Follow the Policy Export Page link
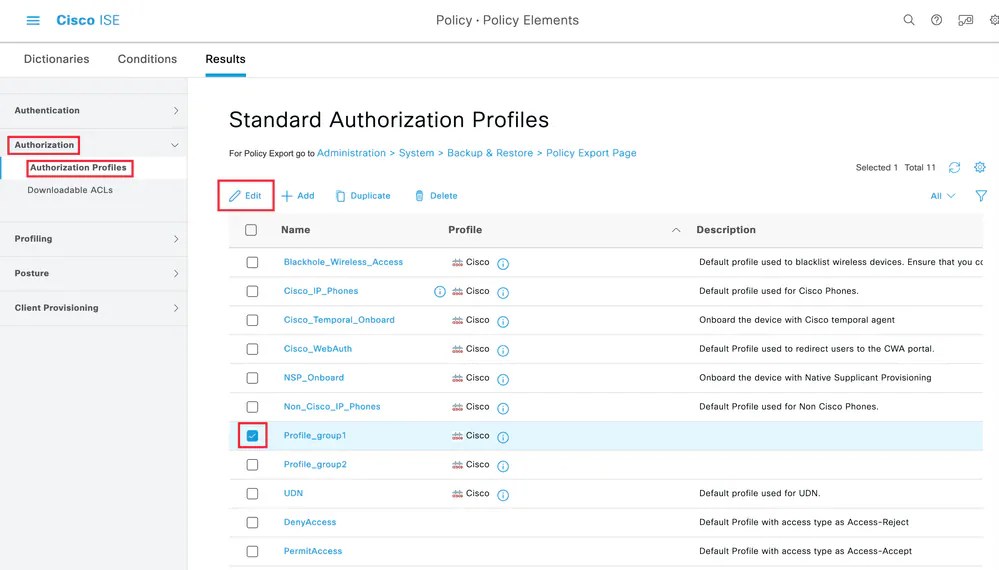The height and width of the screenshot is (570, 999). click(x=591, y=153)
